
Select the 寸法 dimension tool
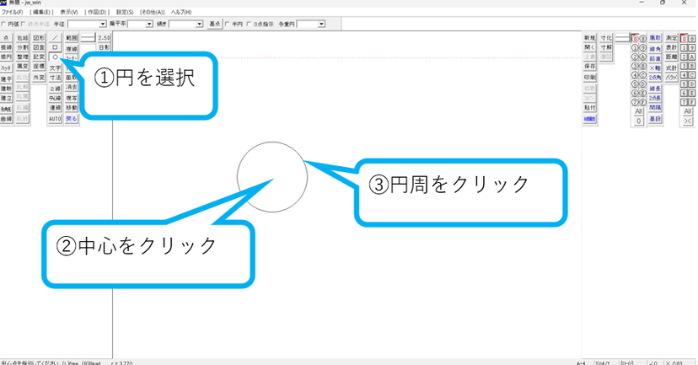coord(55,77)
